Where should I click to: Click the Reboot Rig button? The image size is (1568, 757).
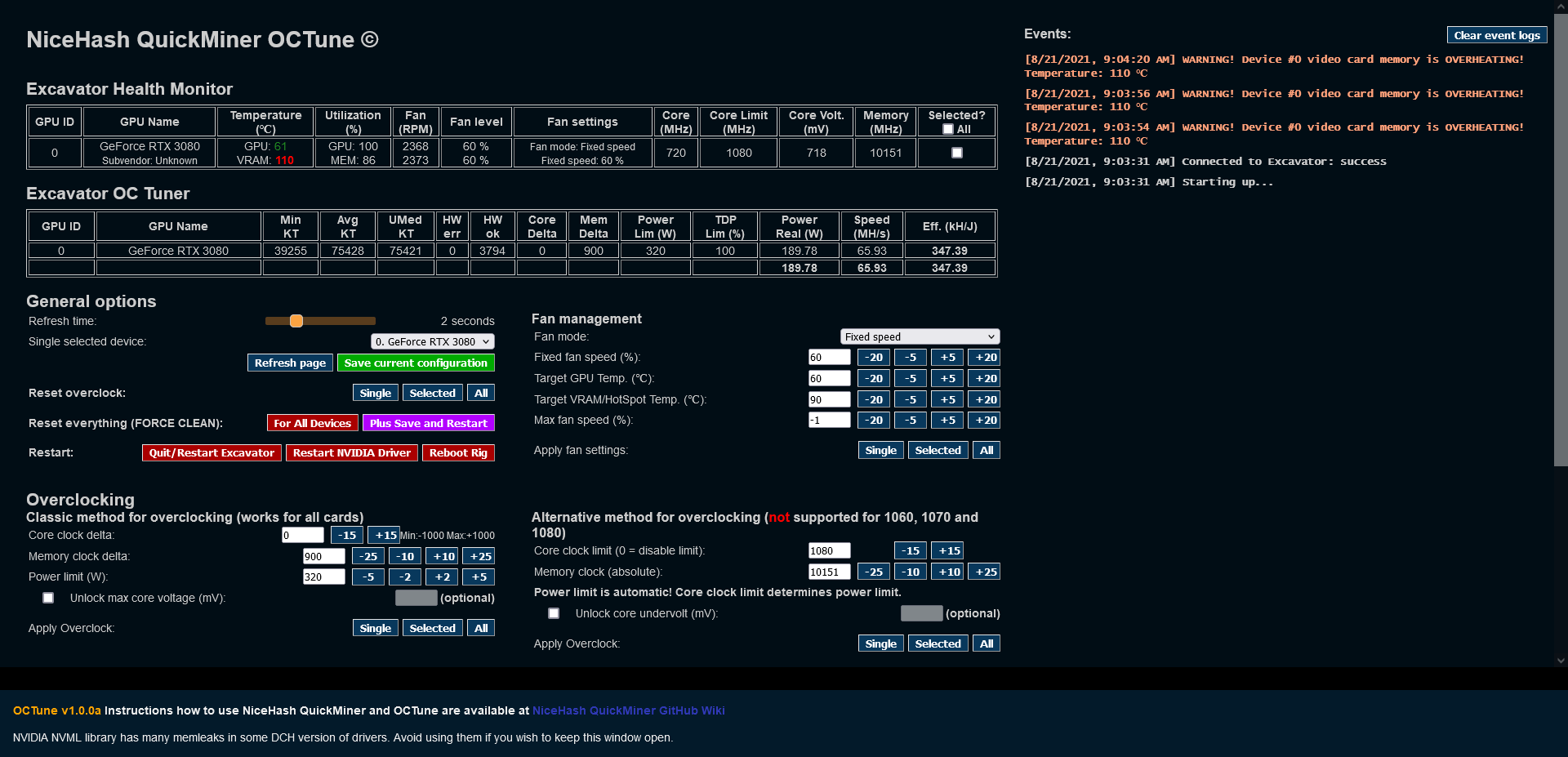458,452
